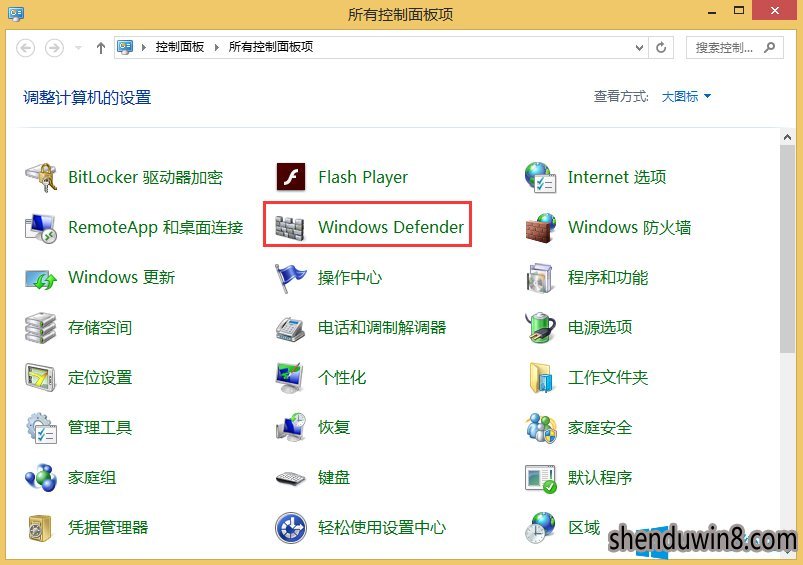Click the Keyboard icon
This screenshot has width=803, height=565.
pos(290,477)
